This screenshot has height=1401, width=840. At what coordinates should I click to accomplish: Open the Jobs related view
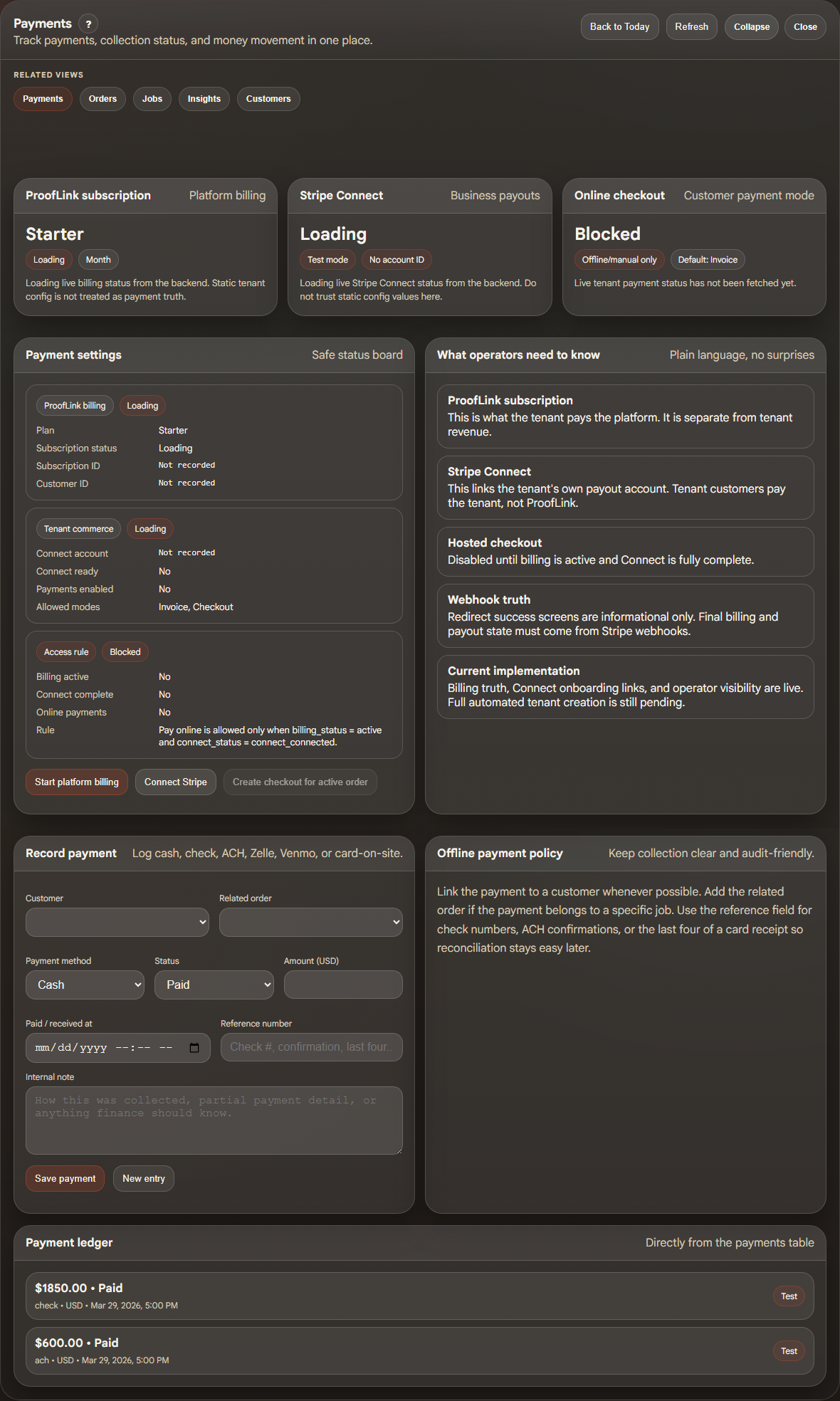152,99
